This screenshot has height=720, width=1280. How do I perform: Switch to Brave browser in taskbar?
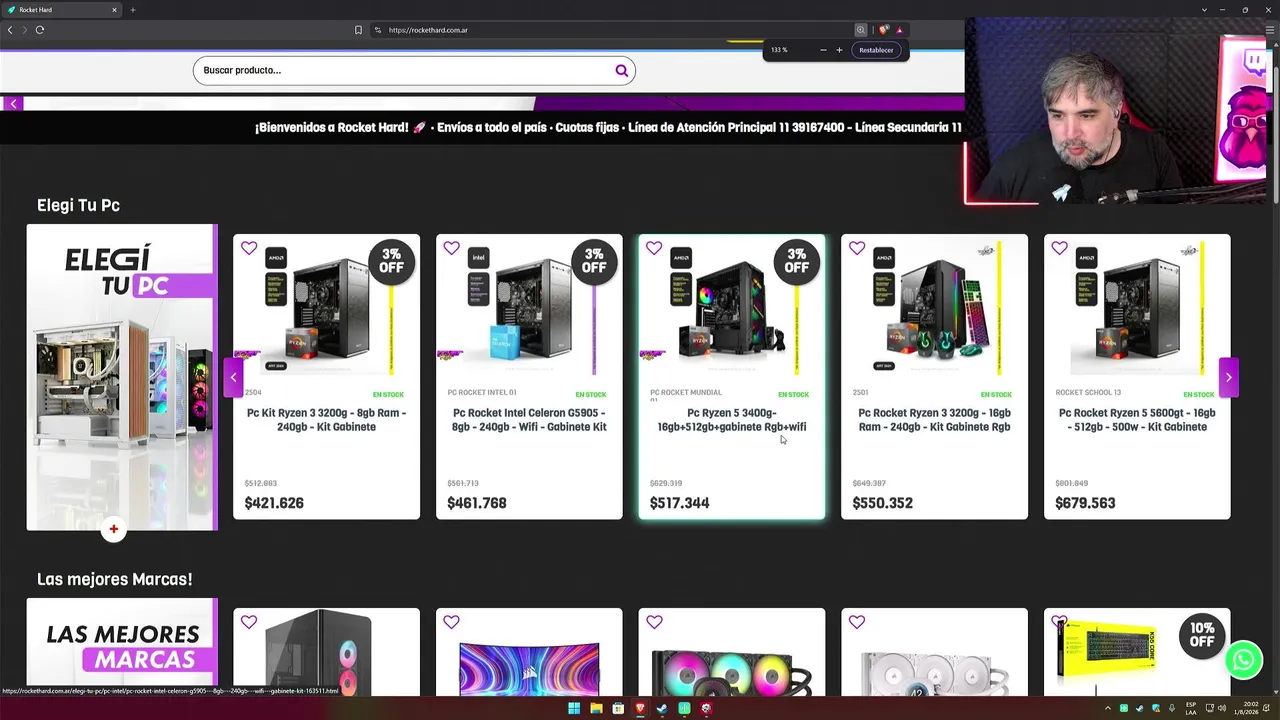[640, 708]
